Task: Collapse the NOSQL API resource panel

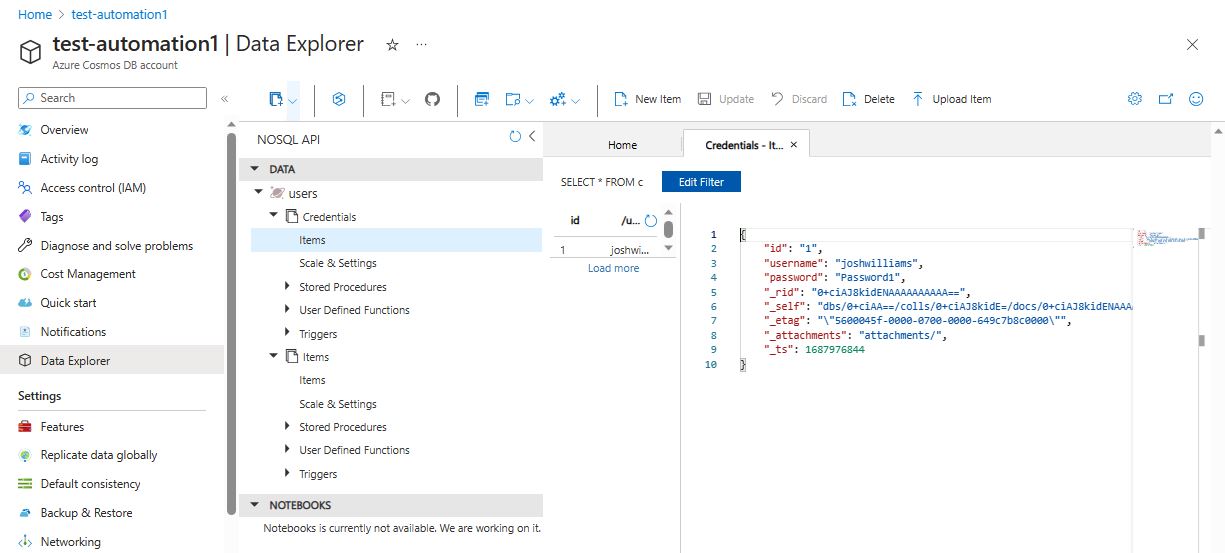Action: coord(532,136)
